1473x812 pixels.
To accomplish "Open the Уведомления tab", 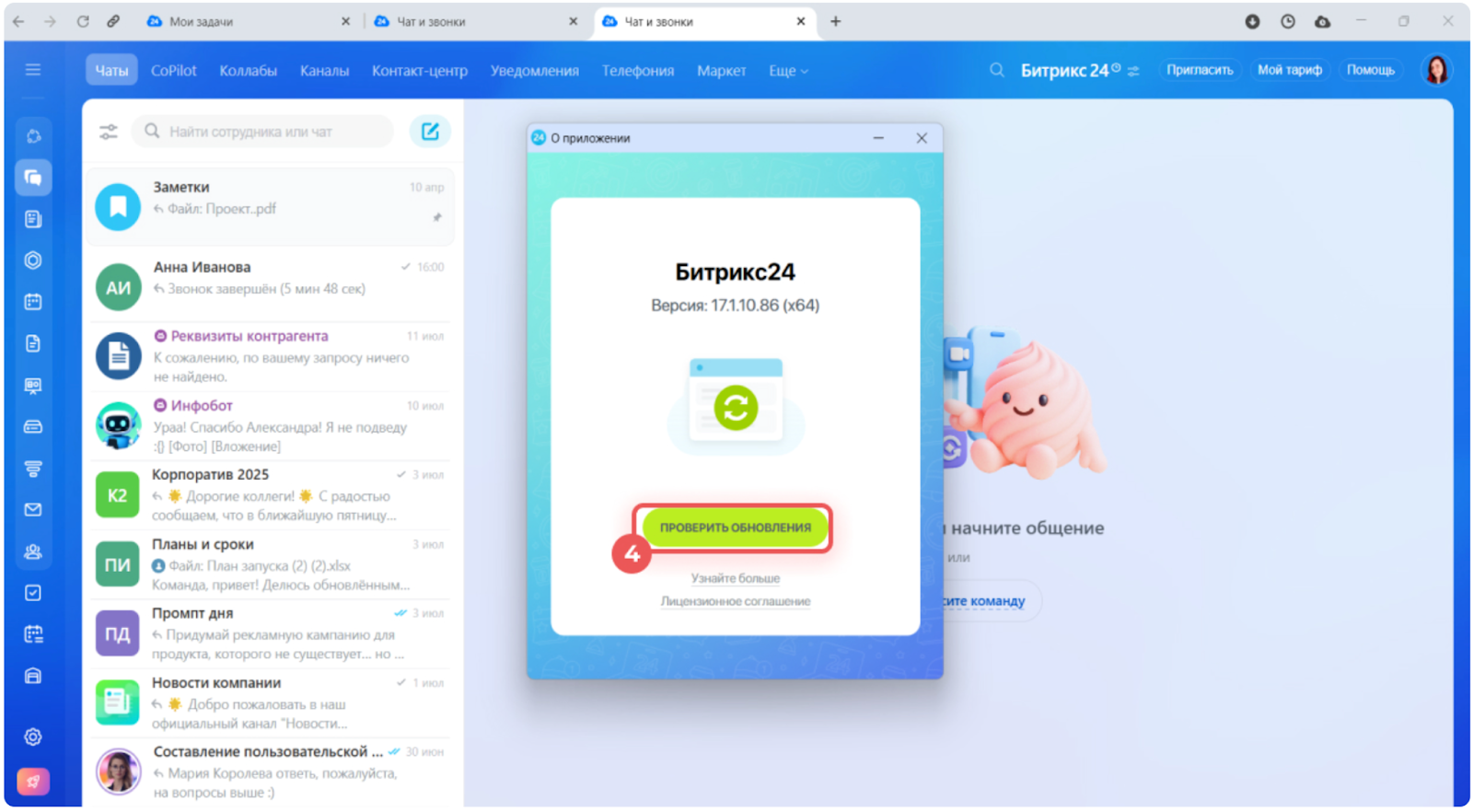I will coord(534,70).
